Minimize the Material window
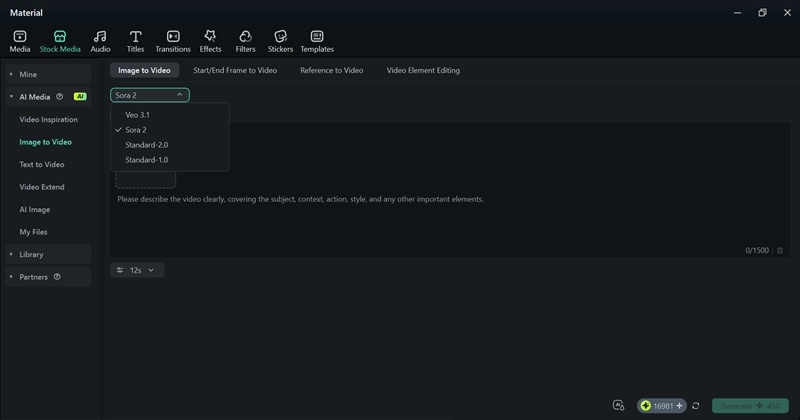800x420 pixels. pos(737,13)
